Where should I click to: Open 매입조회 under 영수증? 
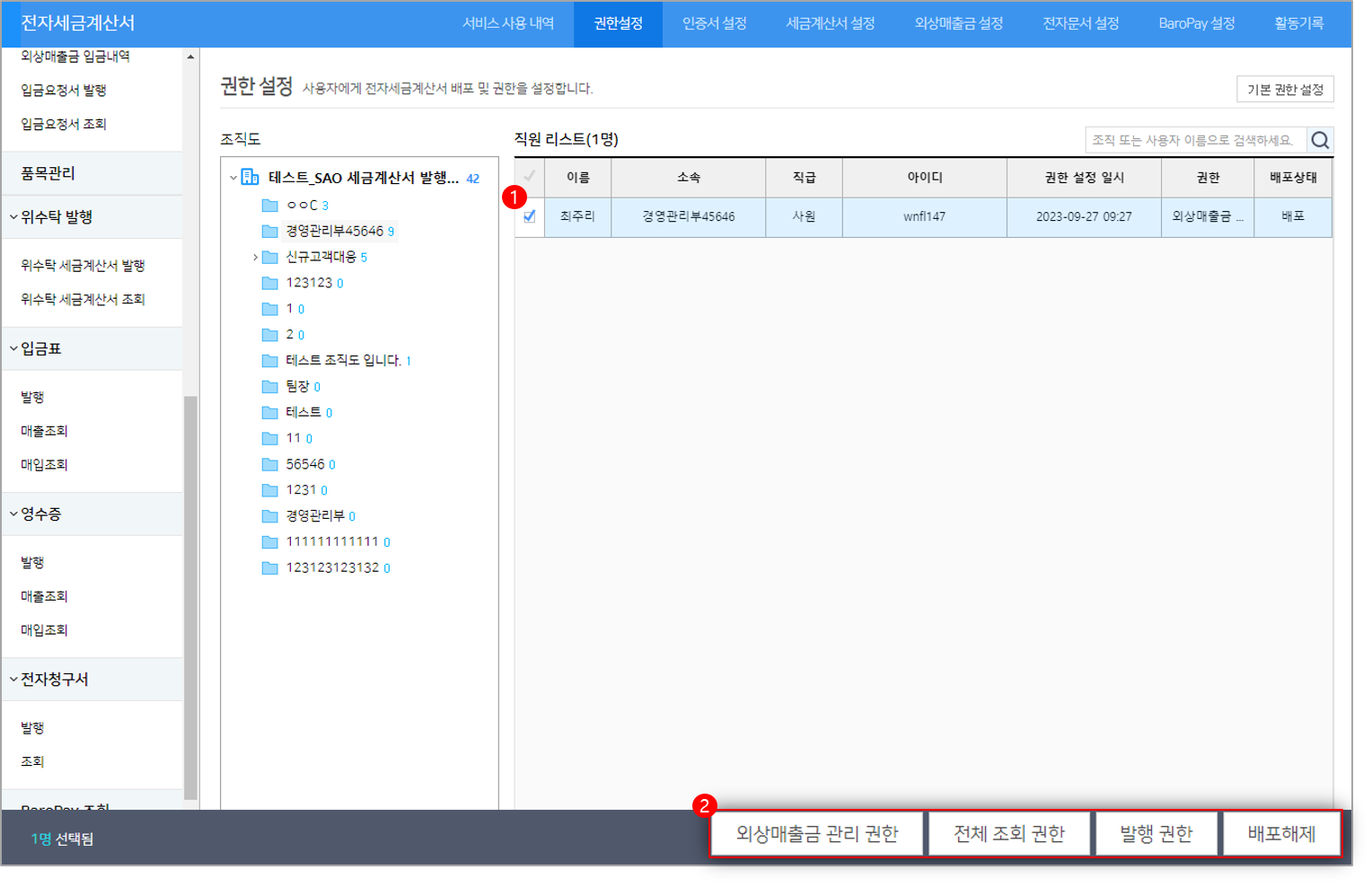[x=45, y=631]
